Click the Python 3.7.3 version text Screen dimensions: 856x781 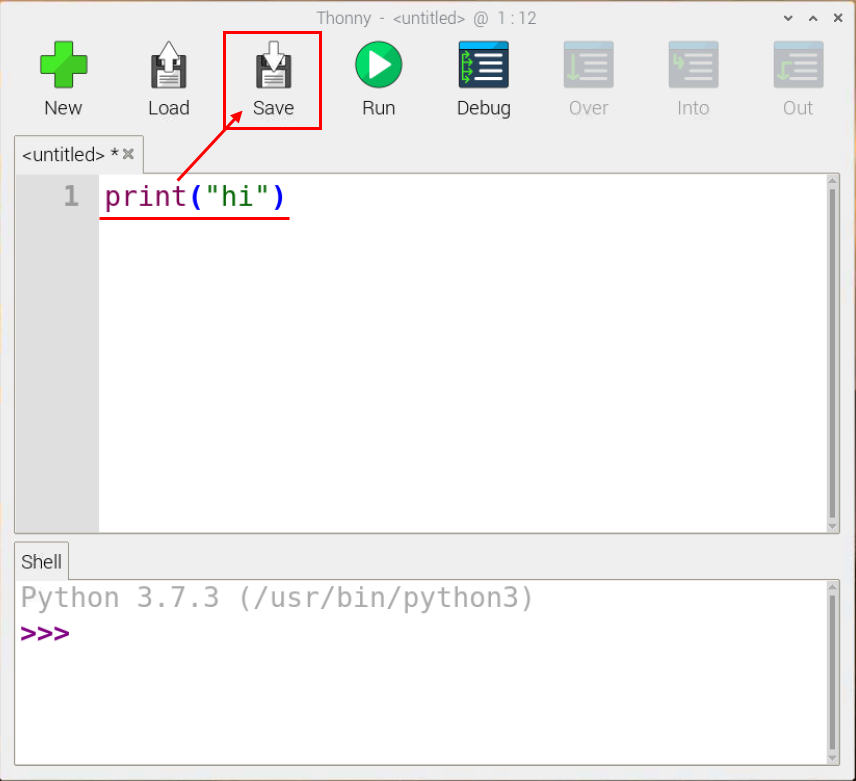(276, 598)
